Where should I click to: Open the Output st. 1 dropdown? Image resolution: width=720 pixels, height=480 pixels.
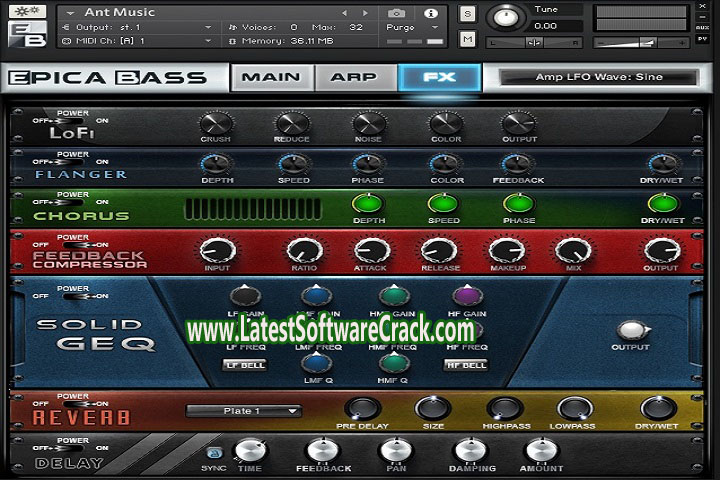pos(137,27)
